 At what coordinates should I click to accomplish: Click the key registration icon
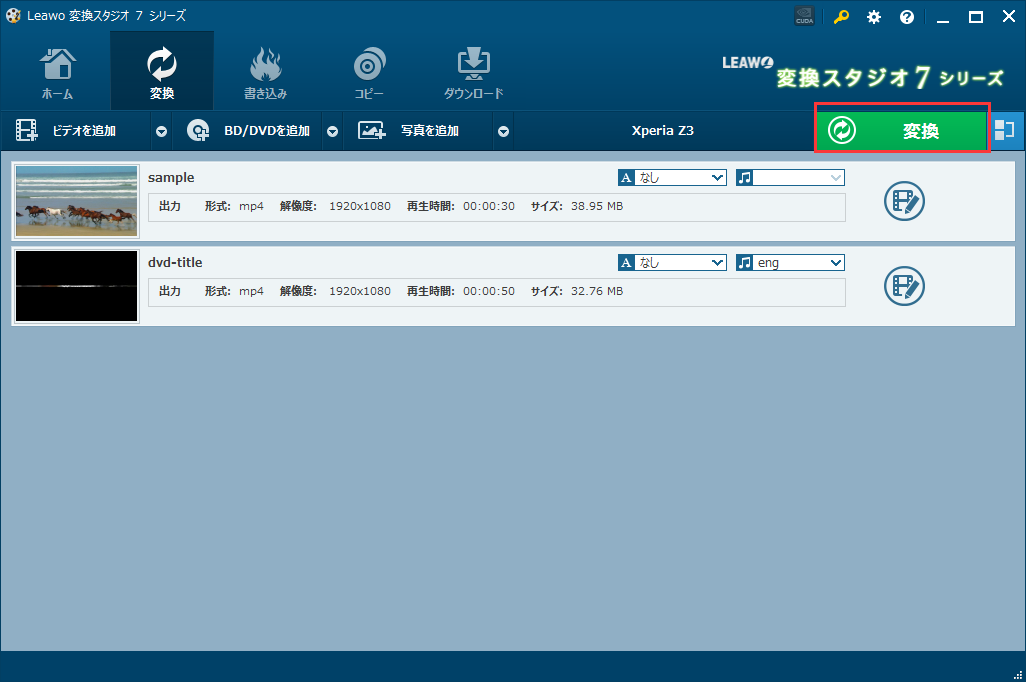(841, 16)
